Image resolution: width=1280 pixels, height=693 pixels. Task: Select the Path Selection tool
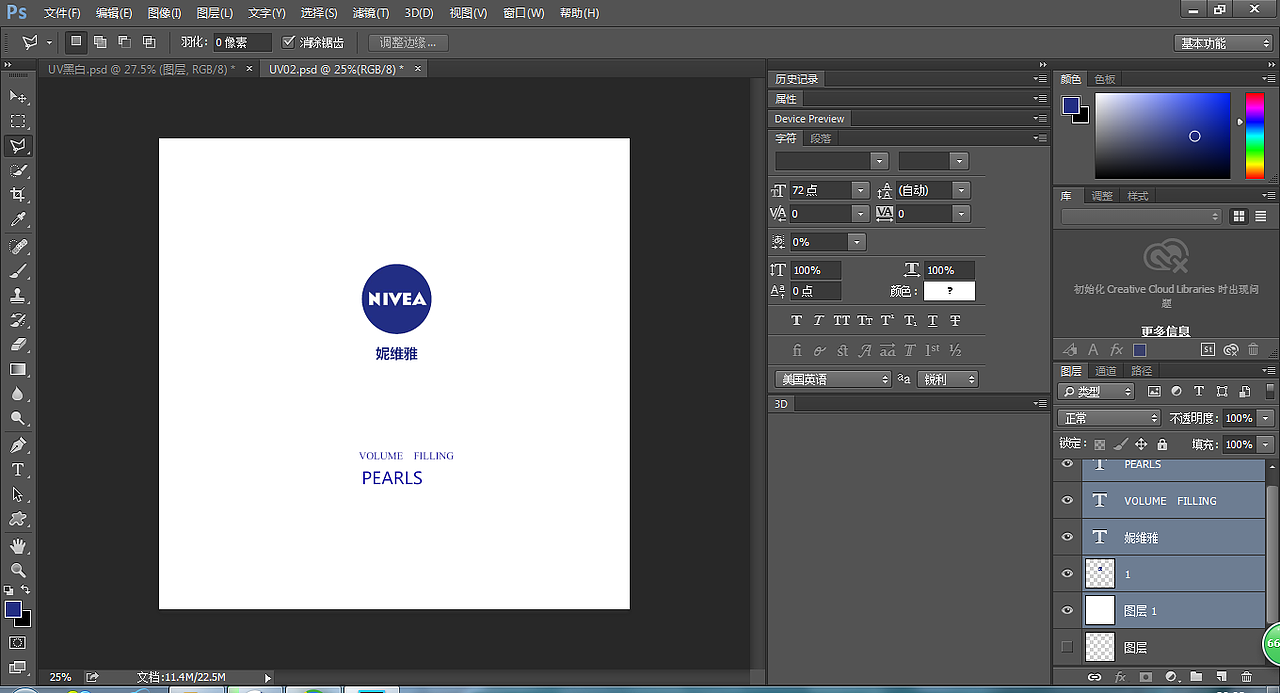[18, 495]
